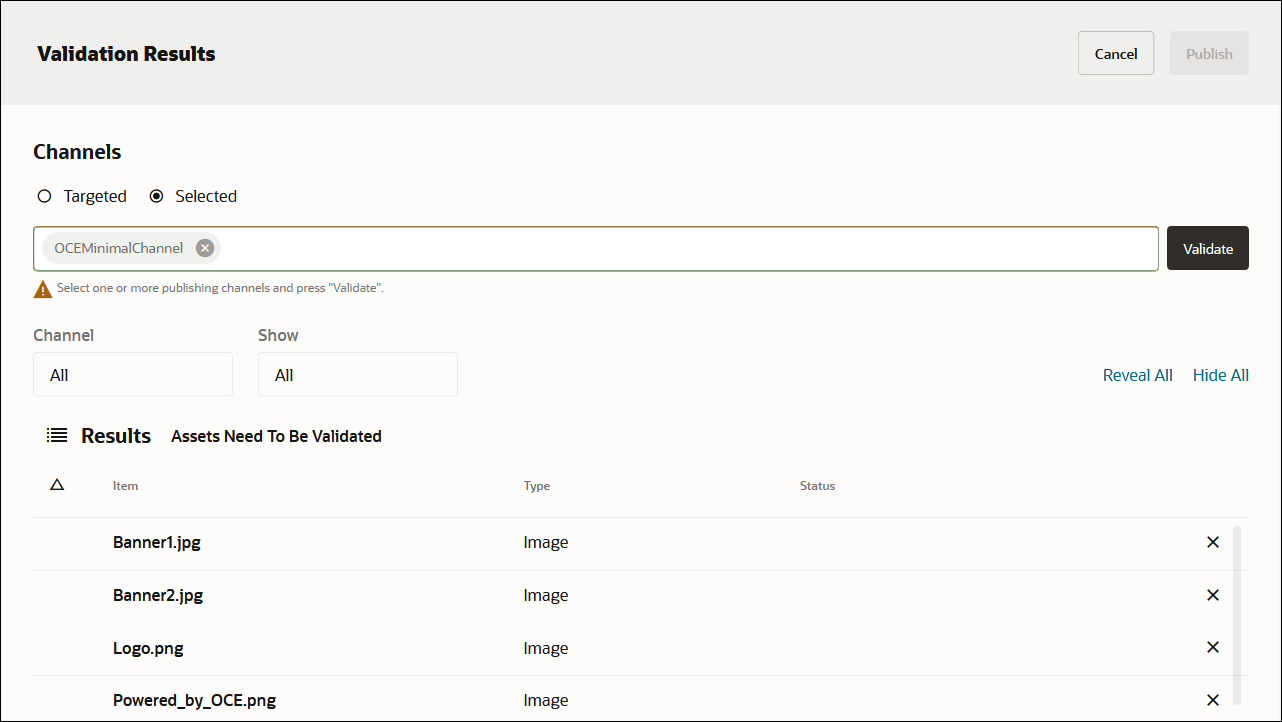Click inside the channel selection field

(600, 247)
